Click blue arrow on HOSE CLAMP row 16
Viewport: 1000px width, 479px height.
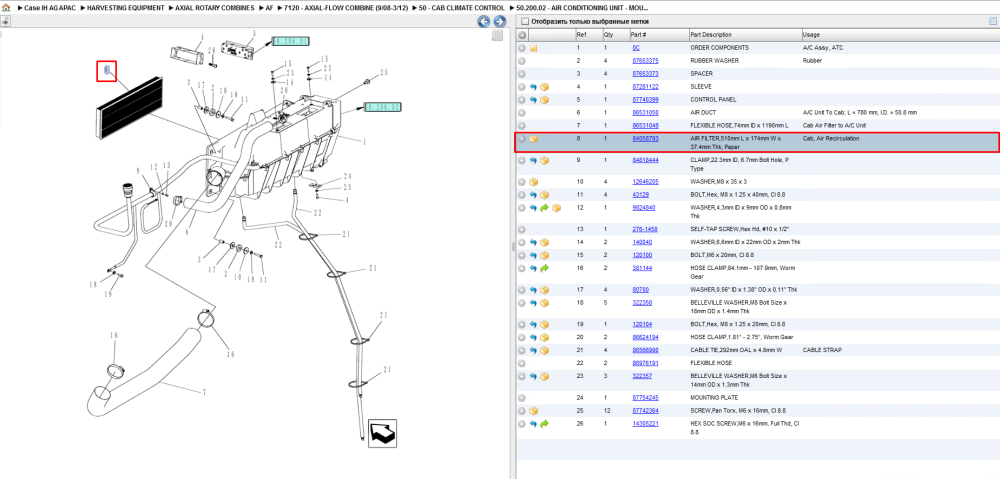[x=534, y=268]
